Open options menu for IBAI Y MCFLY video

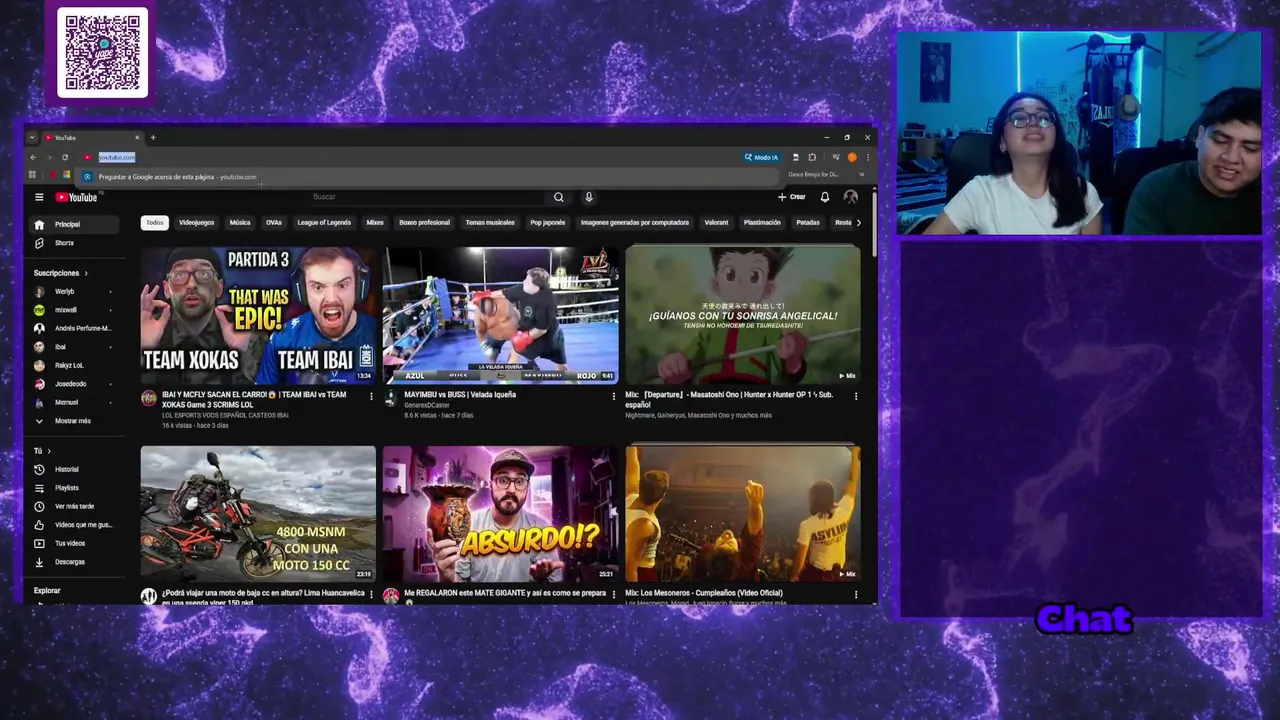[371, 396]
